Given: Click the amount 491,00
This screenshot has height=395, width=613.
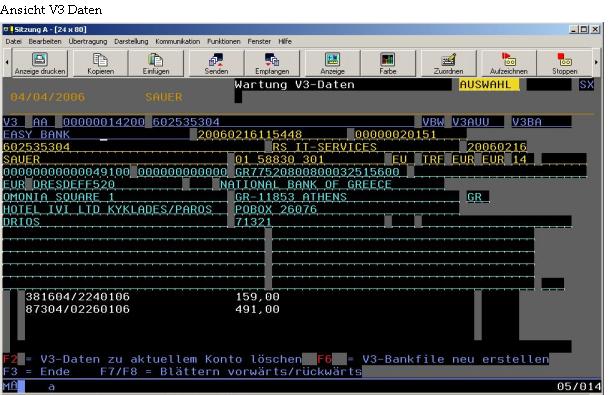Looking at the screenshot, I should pos(257,309).
